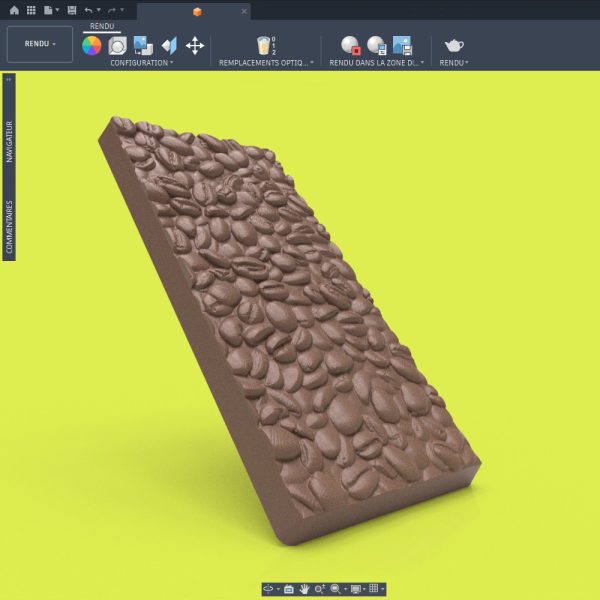
Task: Open the Appearance color wheel tool
Action: click(92, 46)
